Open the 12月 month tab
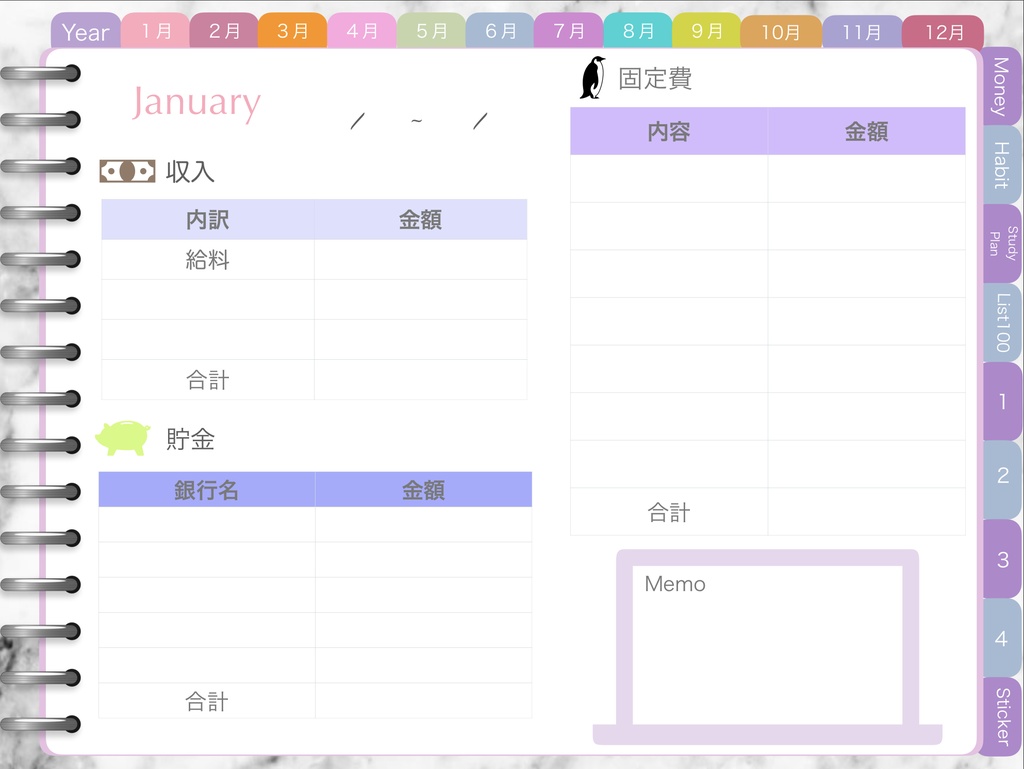 pyautogui.click(x=943, y=31)
